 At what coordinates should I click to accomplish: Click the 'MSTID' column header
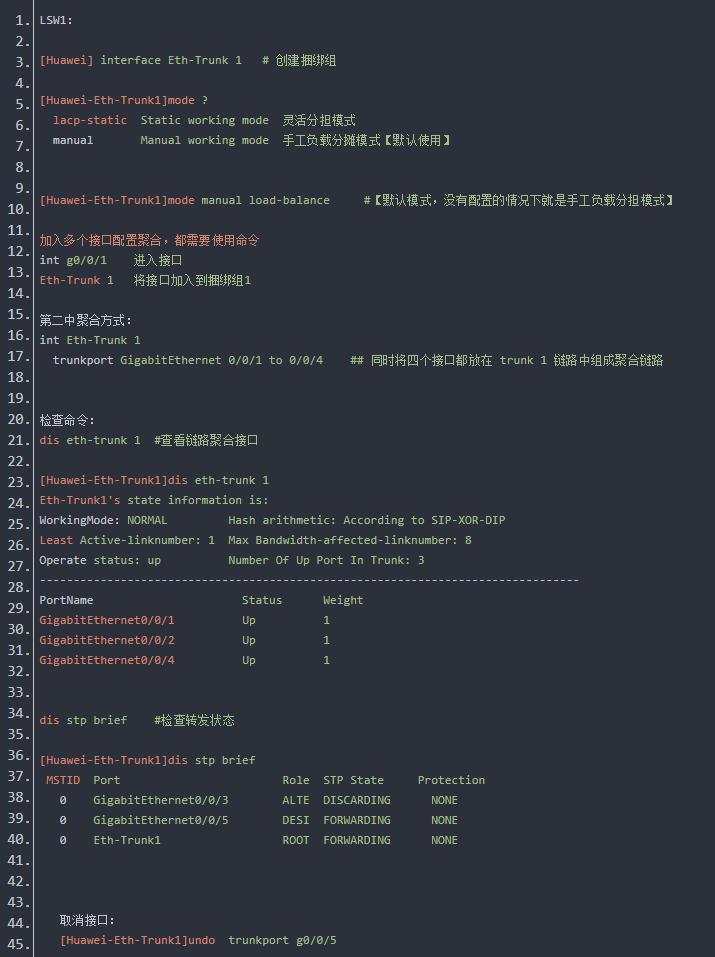coord(63,780)
